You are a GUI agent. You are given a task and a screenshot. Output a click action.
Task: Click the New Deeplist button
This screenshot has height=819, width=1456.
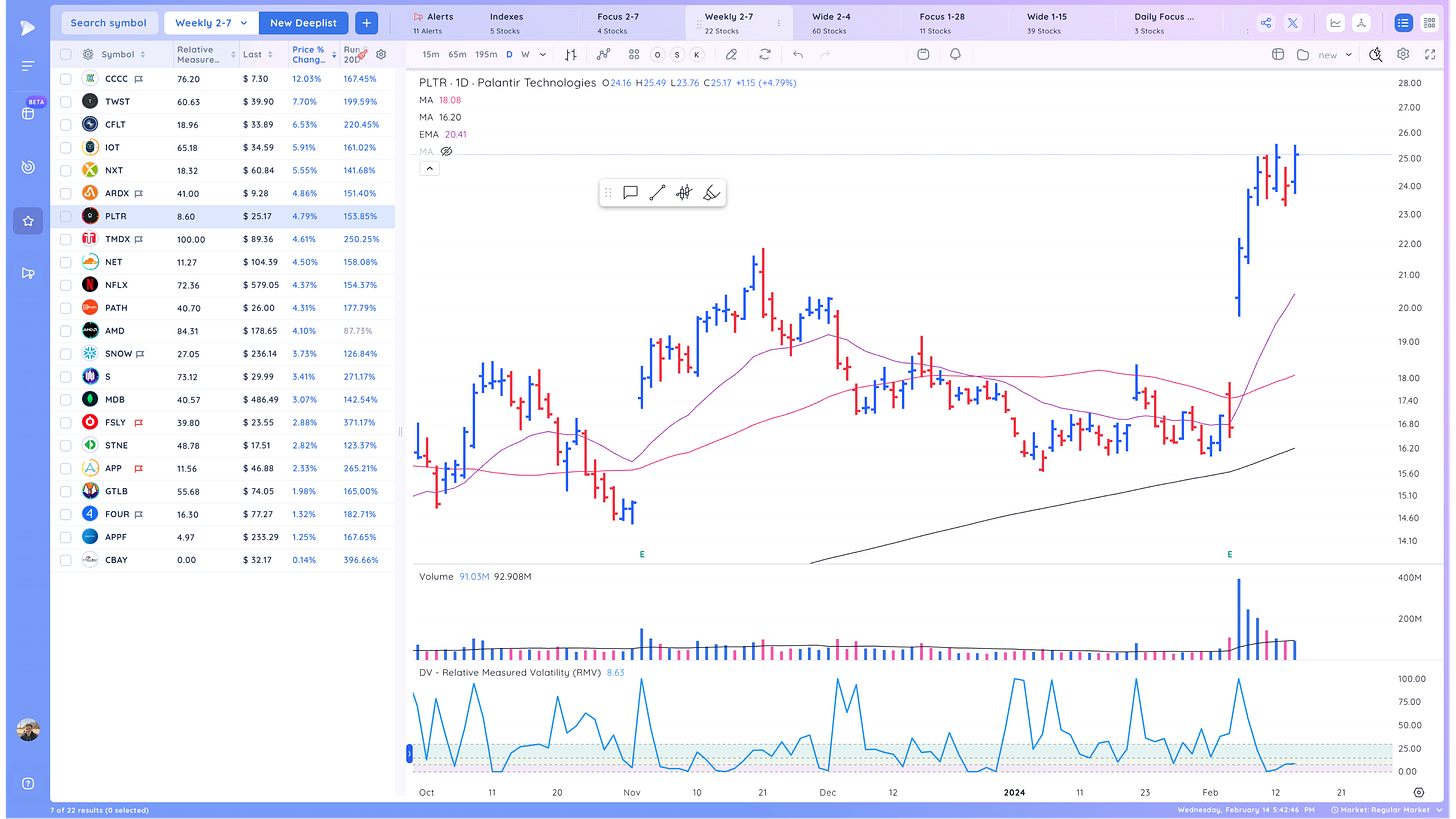point(303,22)
